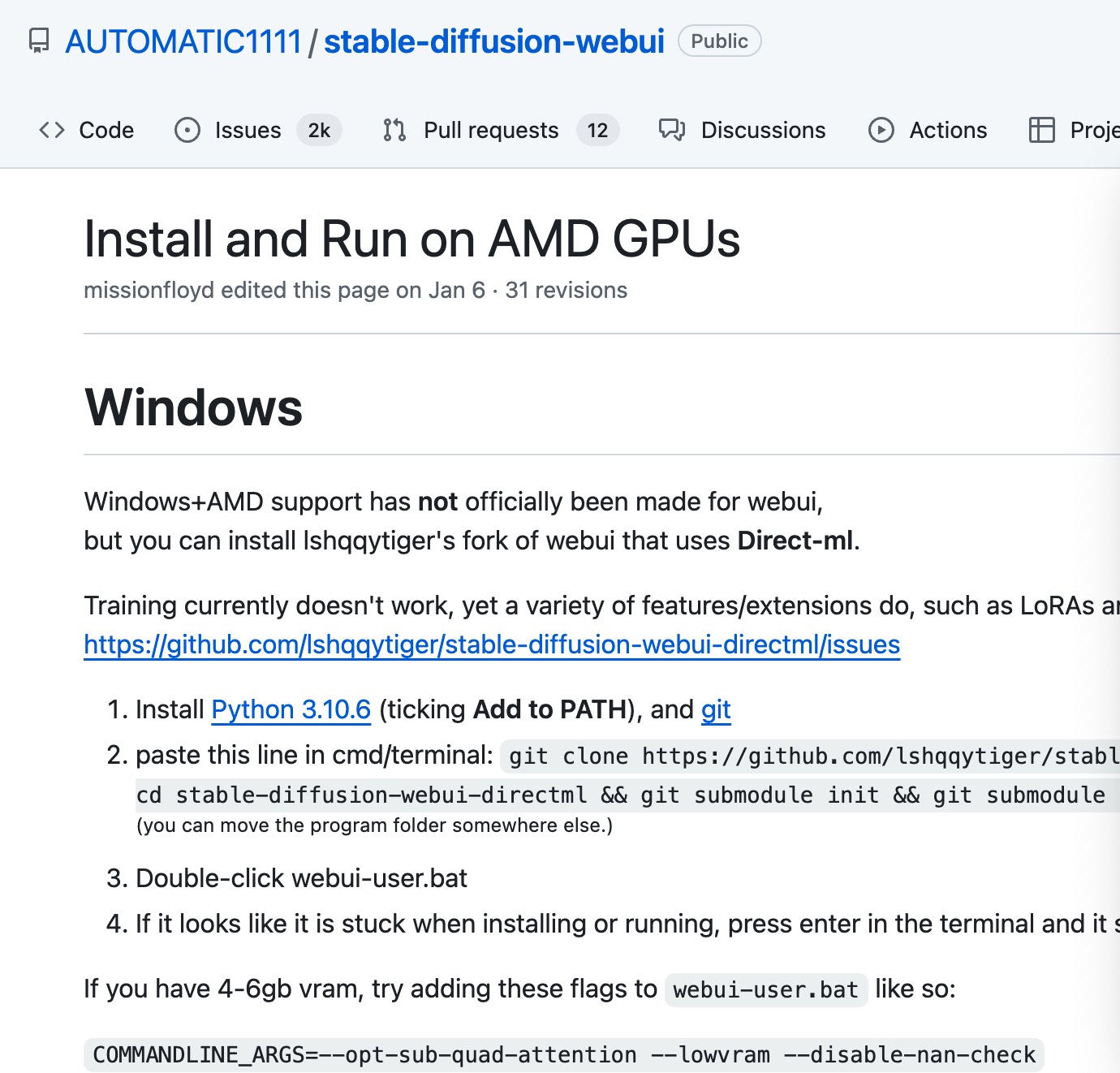Open the AUTOMATIC1111 owner profile link

tap(183, 41)
